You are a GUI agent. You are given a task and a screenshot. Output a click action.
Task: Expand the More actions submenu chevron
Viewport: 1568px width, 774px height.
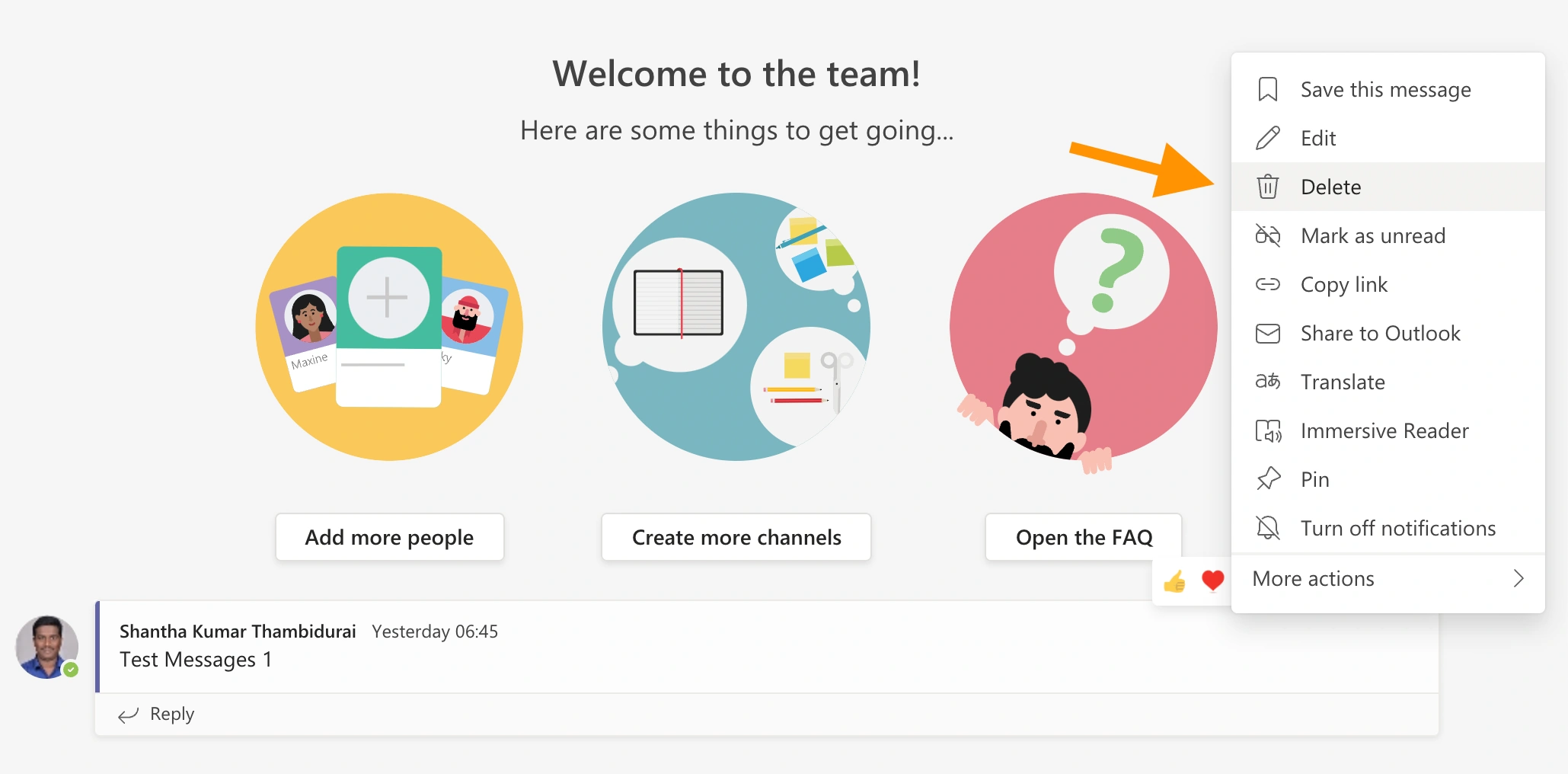coord(1518,579)
